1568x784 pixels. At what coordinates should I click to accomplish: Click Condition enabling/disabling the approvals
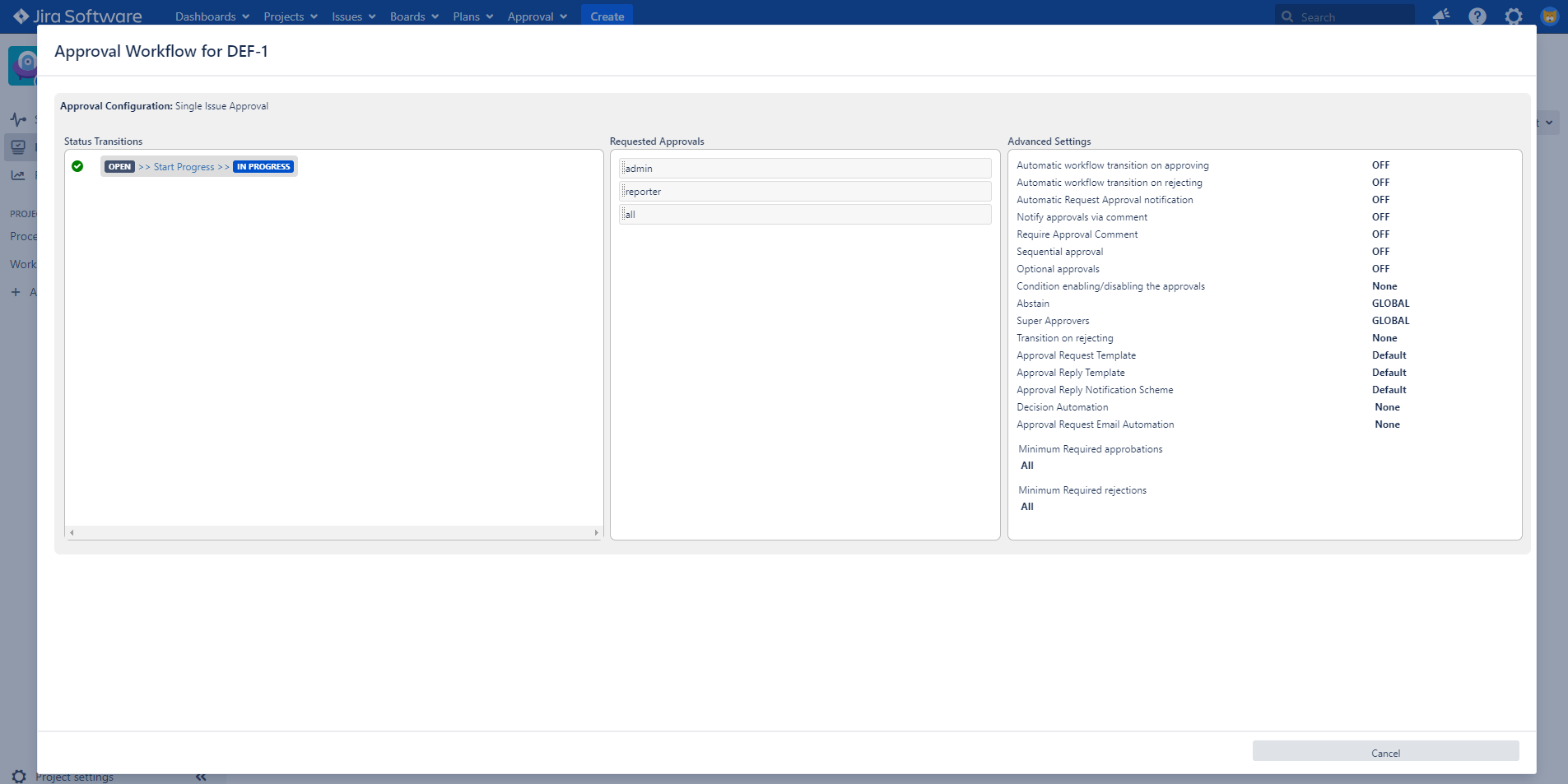(x=1110, y=286)
